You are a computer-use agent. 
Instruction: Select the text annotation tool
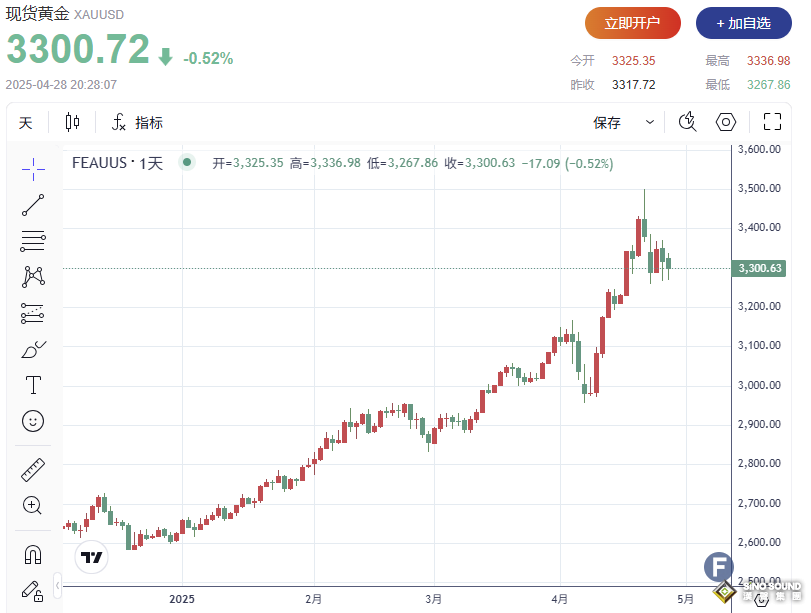click(33, 385)
